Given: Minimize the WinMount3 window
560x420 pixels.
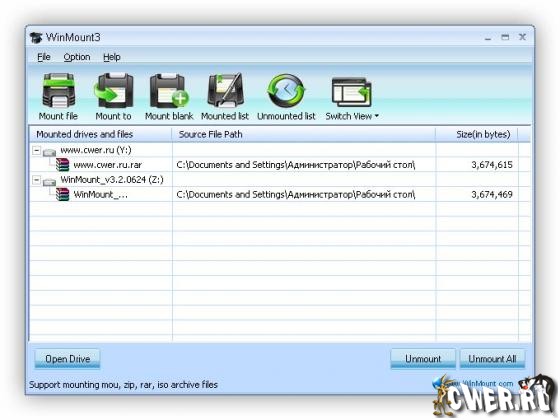Looking at the screenshot, I should tap(488, 38).
